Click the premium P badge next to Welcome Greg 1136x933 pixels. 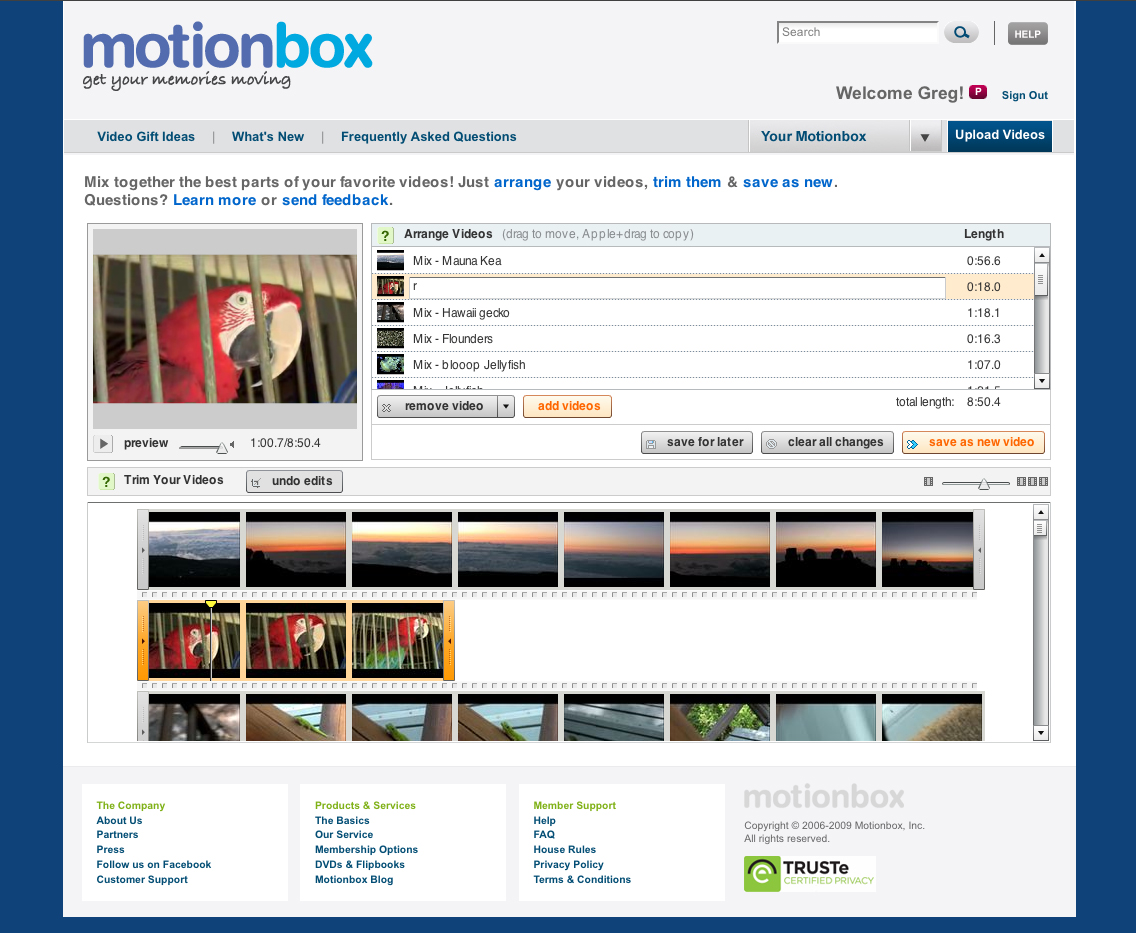(978, 92)
